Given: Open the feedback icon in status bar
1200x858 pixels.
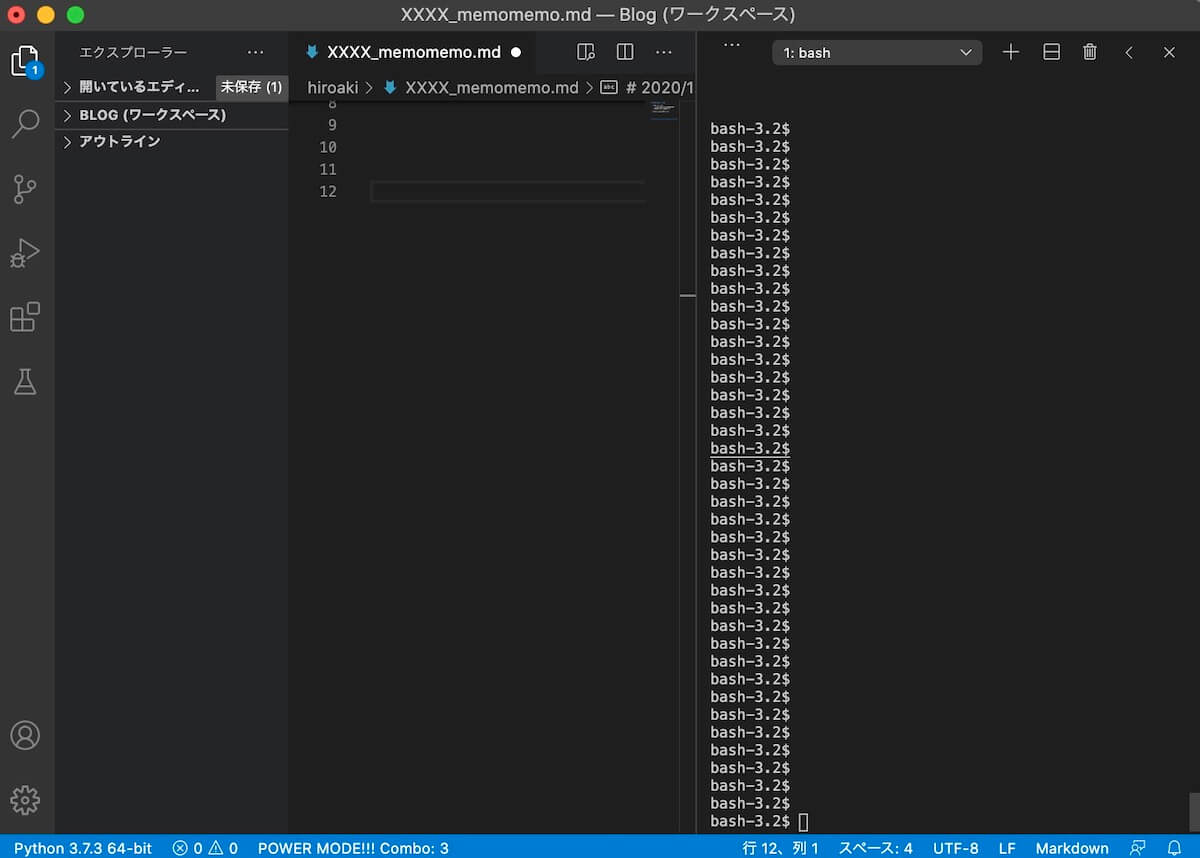Looking at the screenshot, I should pos(1137,848).
